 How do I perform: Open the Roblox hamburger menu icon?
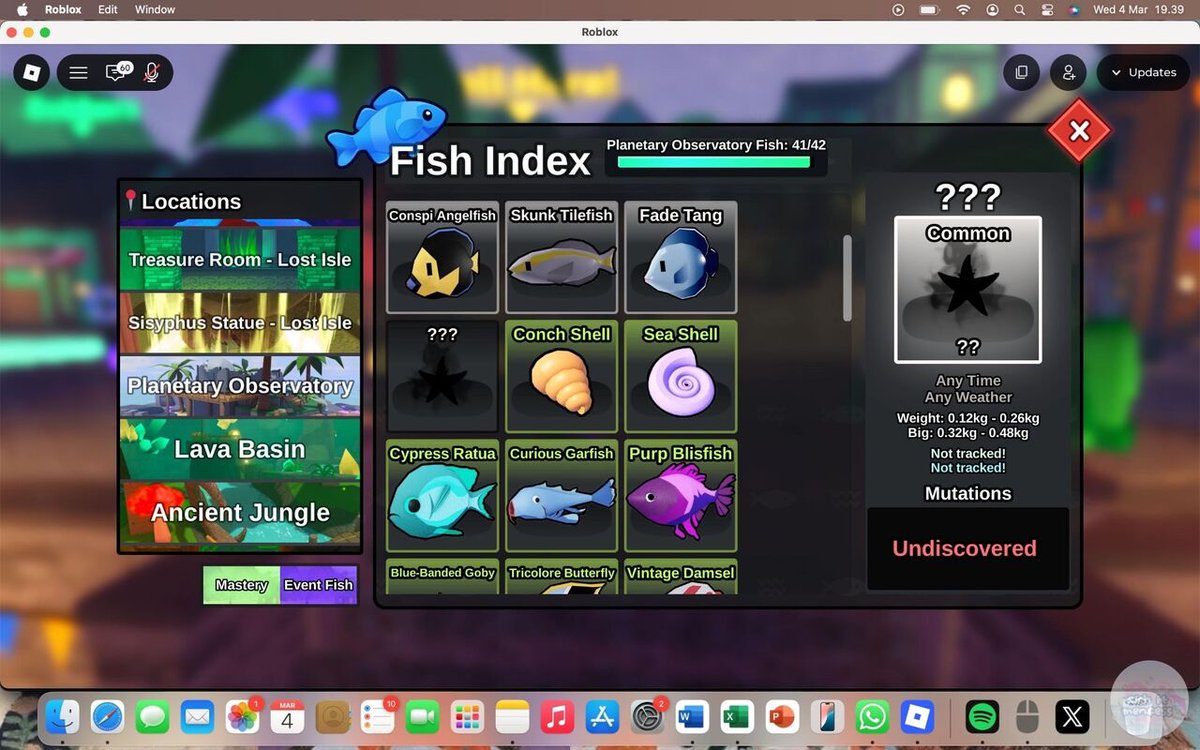pyautogui.click(x=78, y=72)
